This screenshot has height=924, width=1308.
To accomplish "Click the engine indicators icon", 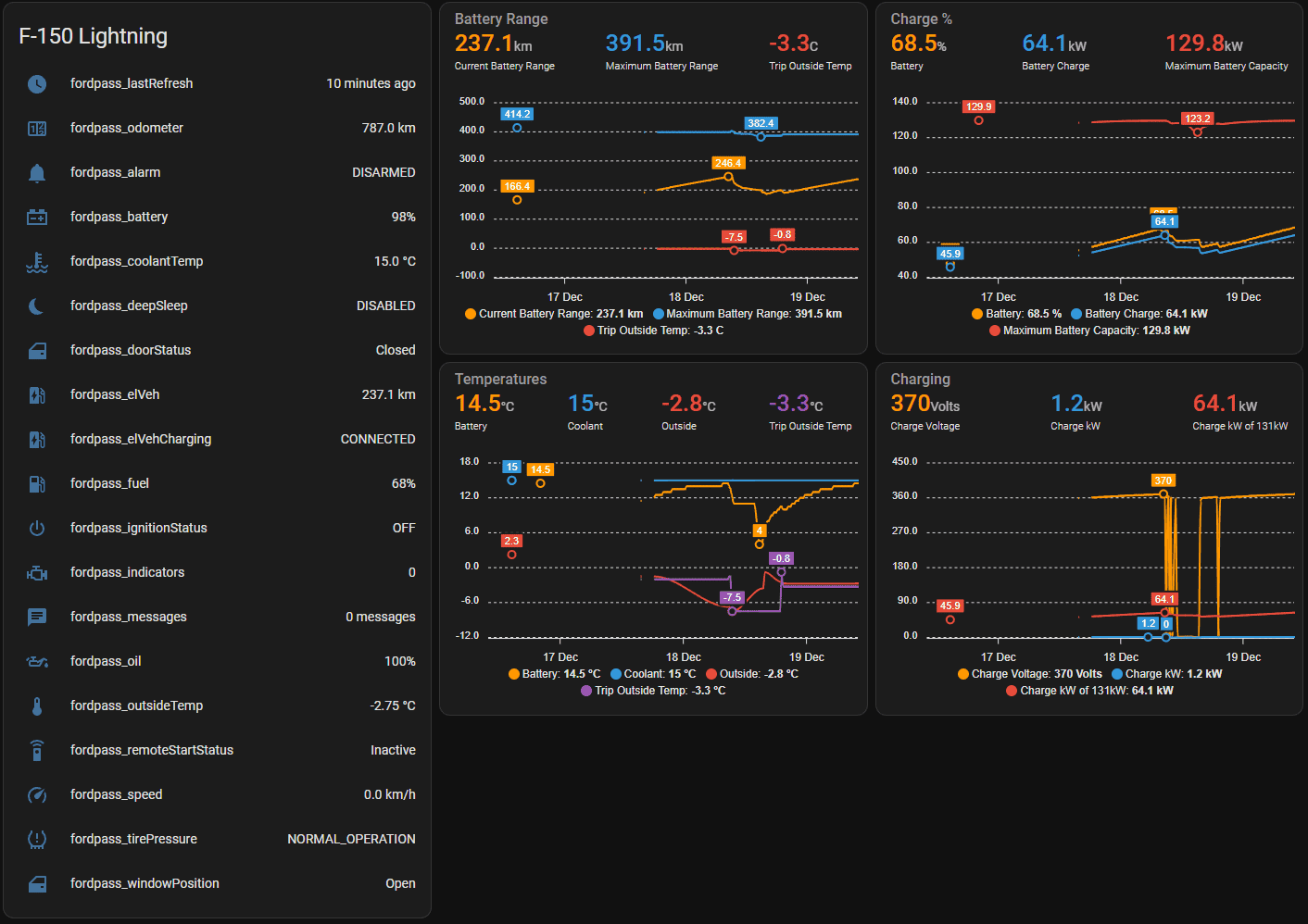I will (x=37, y=572).
